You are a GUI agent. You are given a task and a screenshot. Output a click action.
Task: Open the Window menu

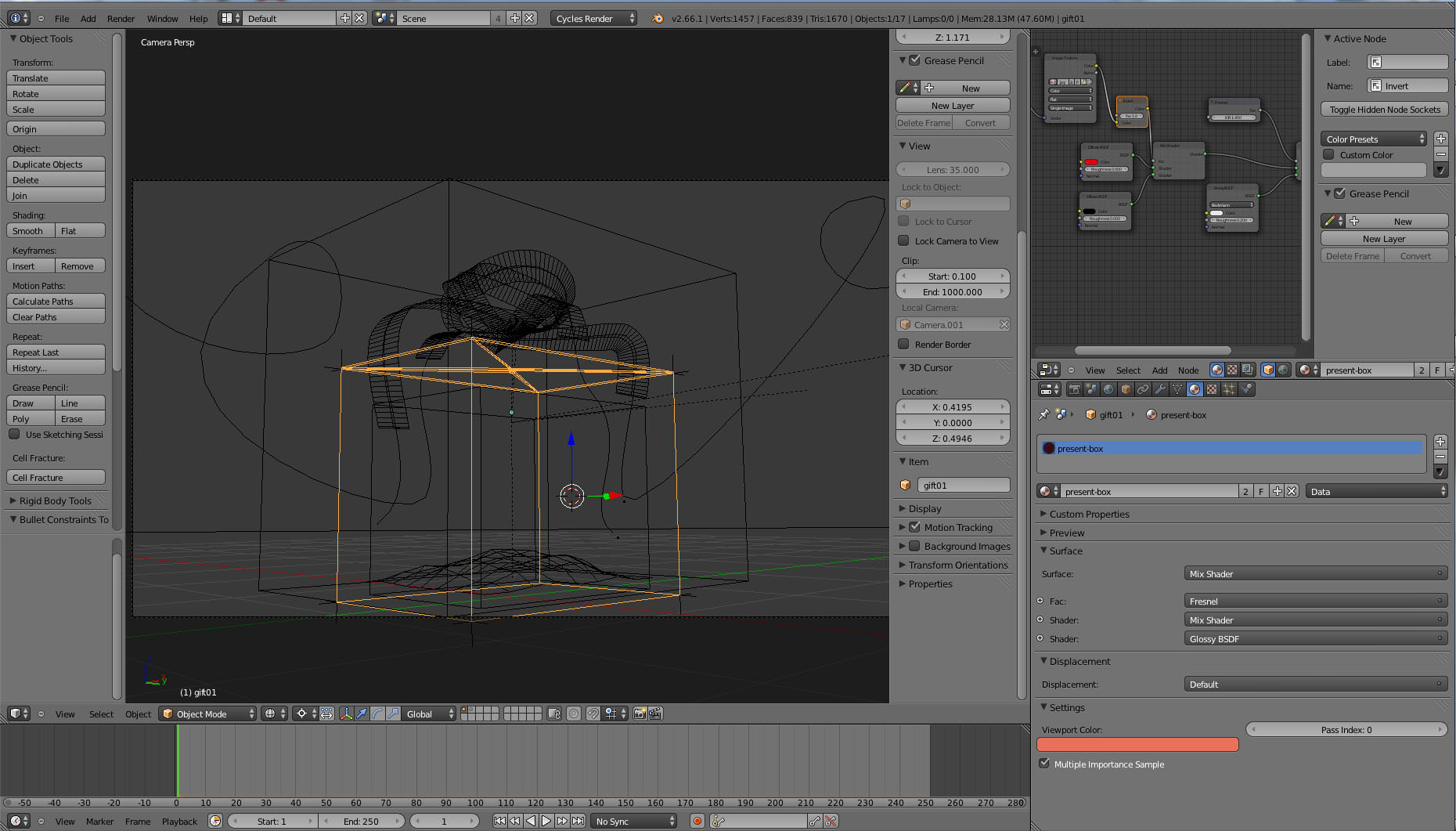[162, 18]
